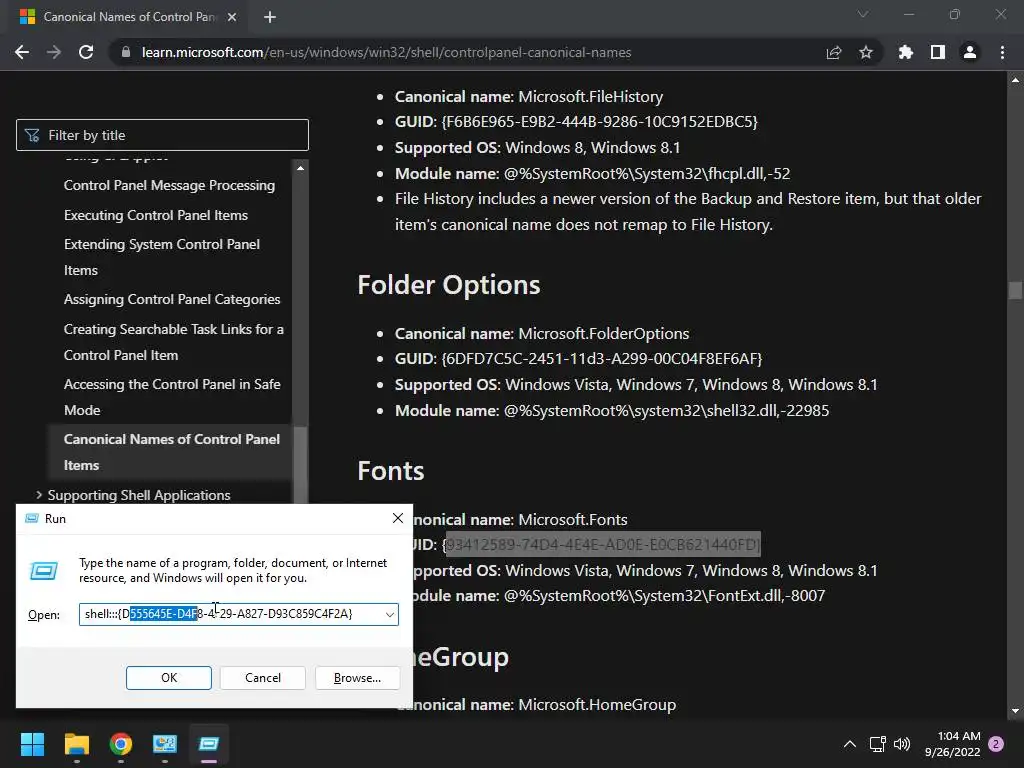Image resolution: width=1024 pixels, height=768 pixels.
Task: Open the Chrome three-dot menu
Action: coord(1002,52)
